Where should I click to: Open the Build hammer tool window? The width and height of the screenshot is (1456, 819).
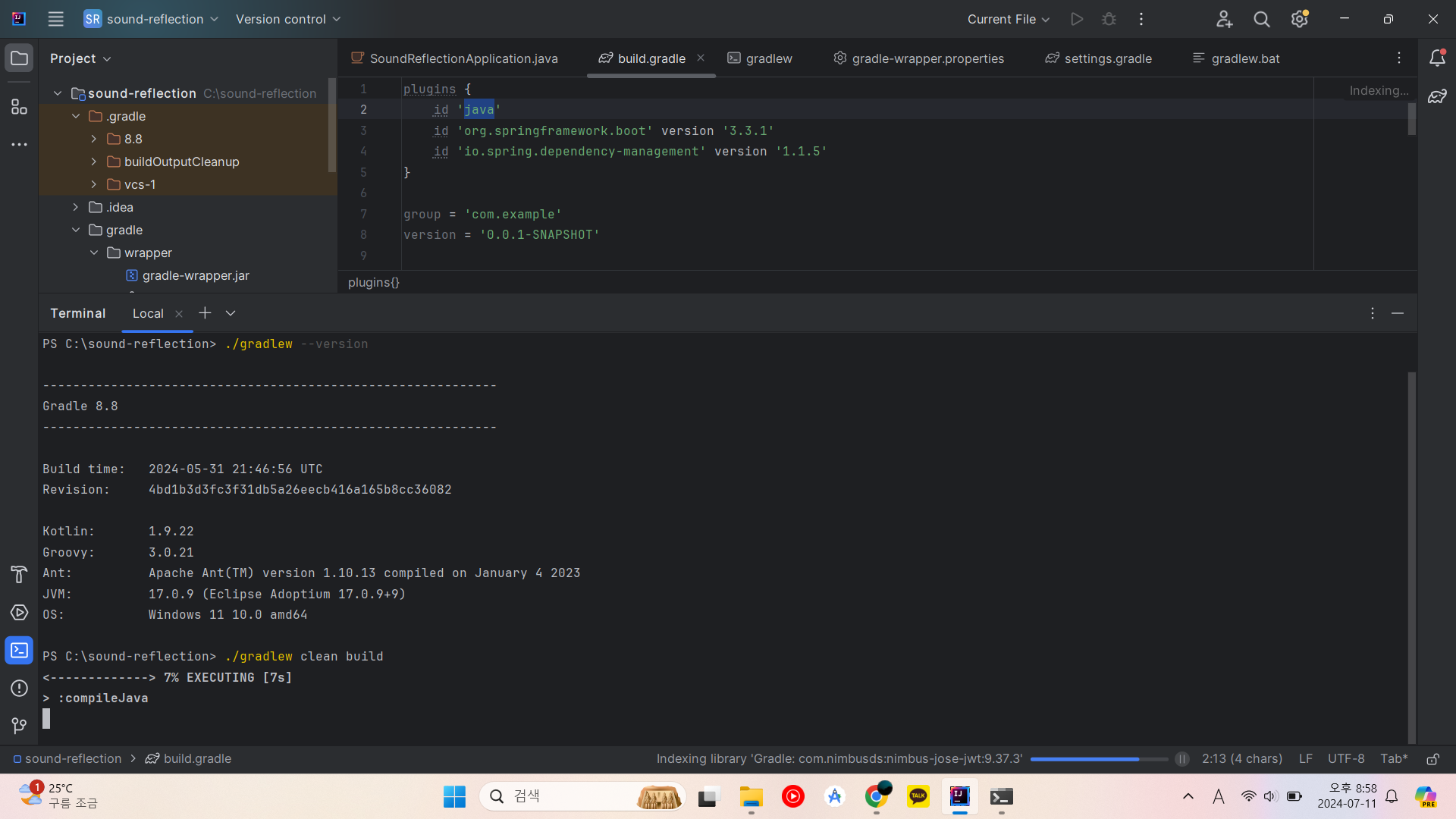point(19,574)
